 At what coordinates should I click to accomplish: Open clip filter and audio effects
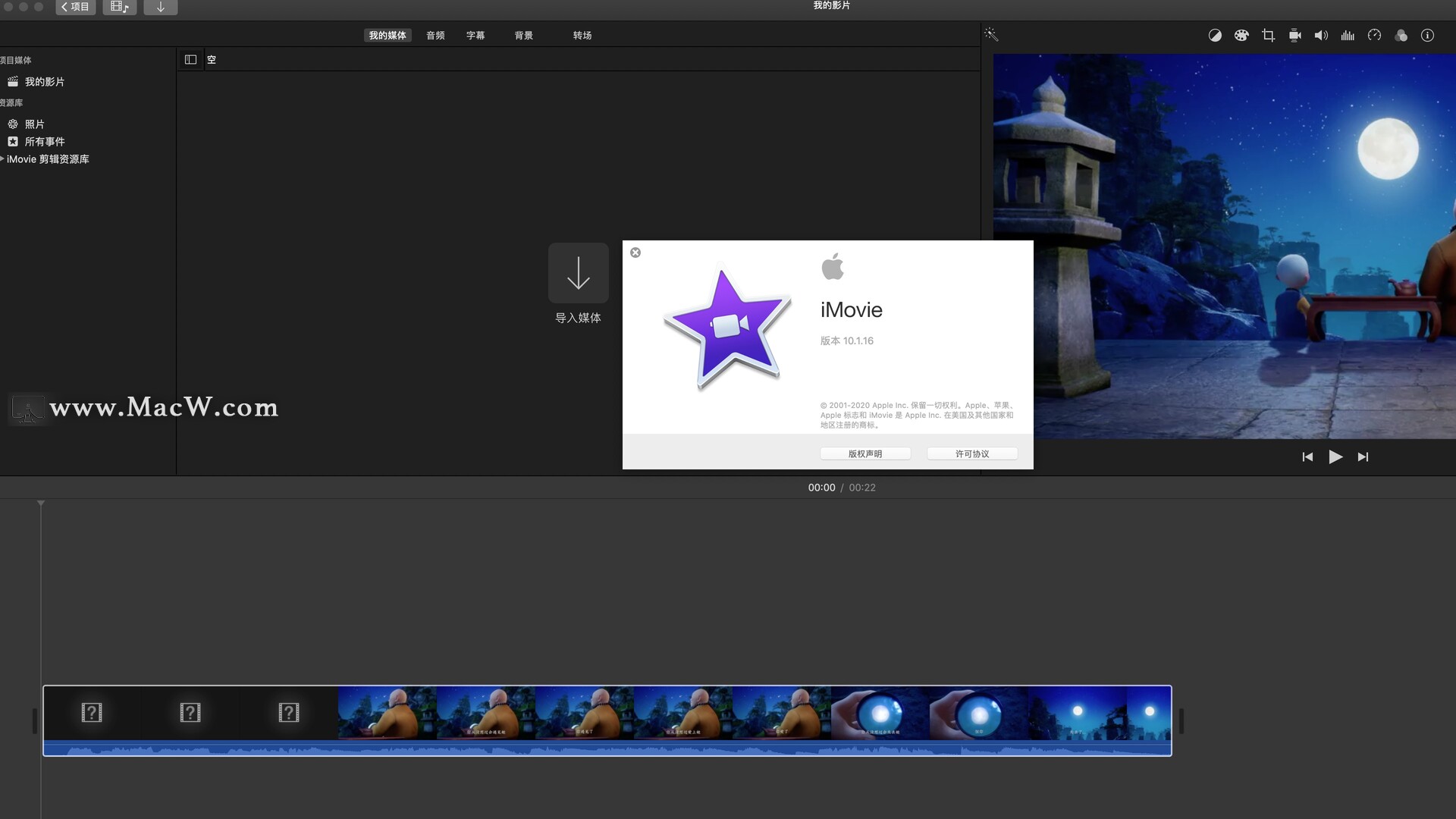coord(1401,36)
